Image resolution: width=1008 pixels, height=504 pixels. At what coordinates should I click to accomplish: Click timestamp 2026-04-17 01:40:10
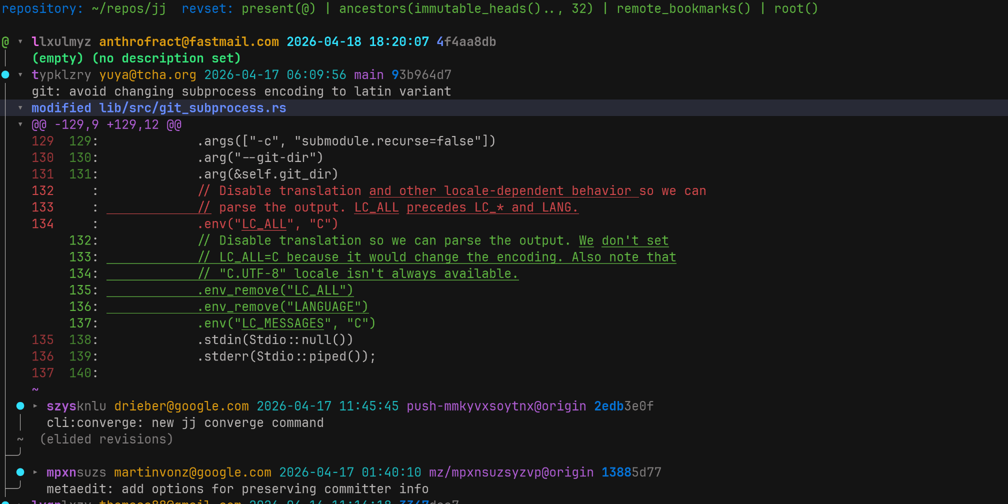click(x=350, y=473)
